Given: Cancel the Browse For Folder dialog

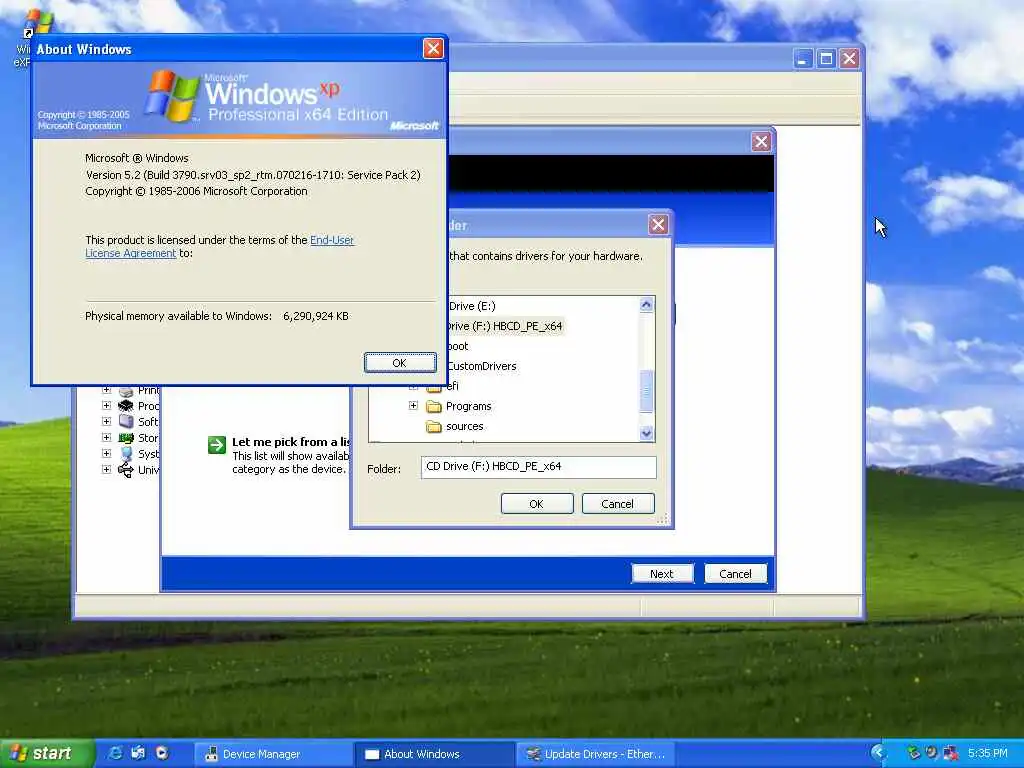Looking at the screenshot, I should (618, 504).
